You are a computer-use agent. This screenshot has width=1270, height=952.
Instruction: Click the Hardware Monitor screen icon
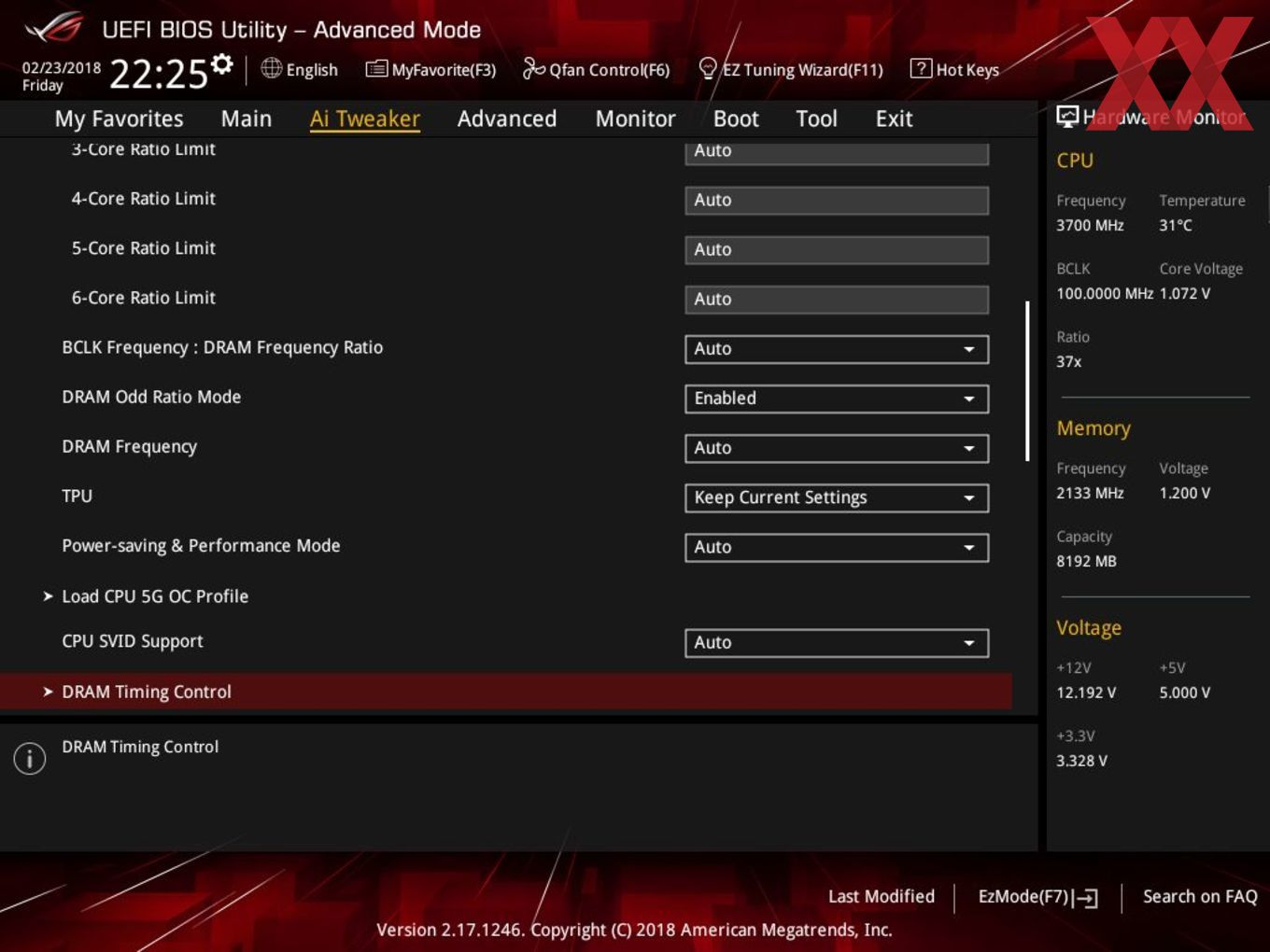click(1067, 116)
